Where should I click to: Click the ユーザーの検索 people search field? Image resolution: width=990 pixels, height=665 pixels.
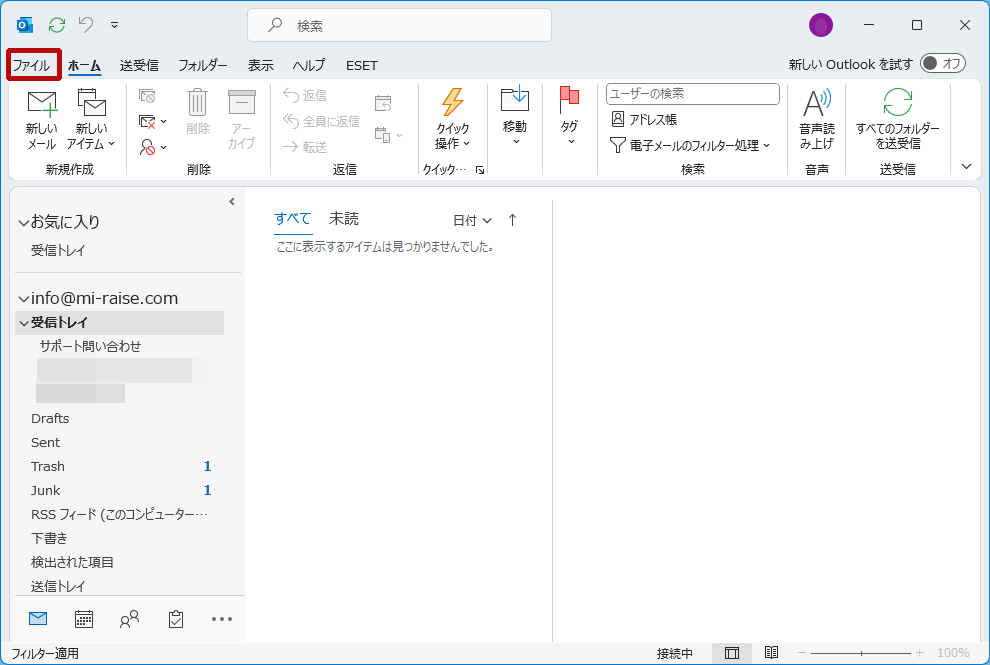692,94
